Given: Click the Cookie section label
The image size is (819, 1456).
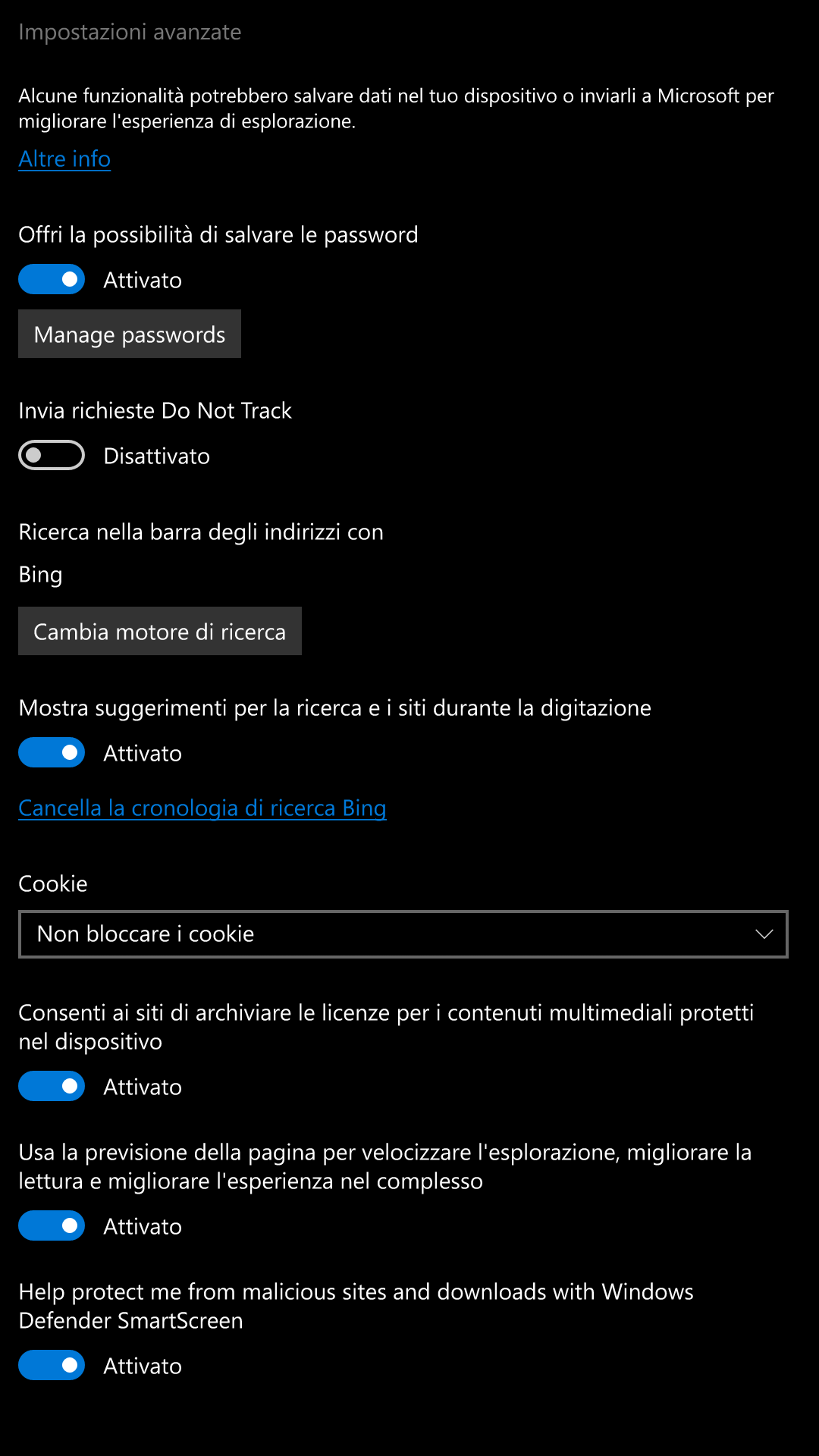Looking at the screenshot, I should (53, 884).
